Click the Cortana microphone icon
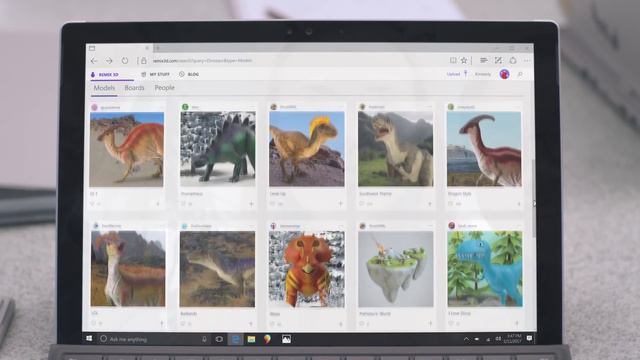Viewport: 640px width, 360px height. (204, 339)
